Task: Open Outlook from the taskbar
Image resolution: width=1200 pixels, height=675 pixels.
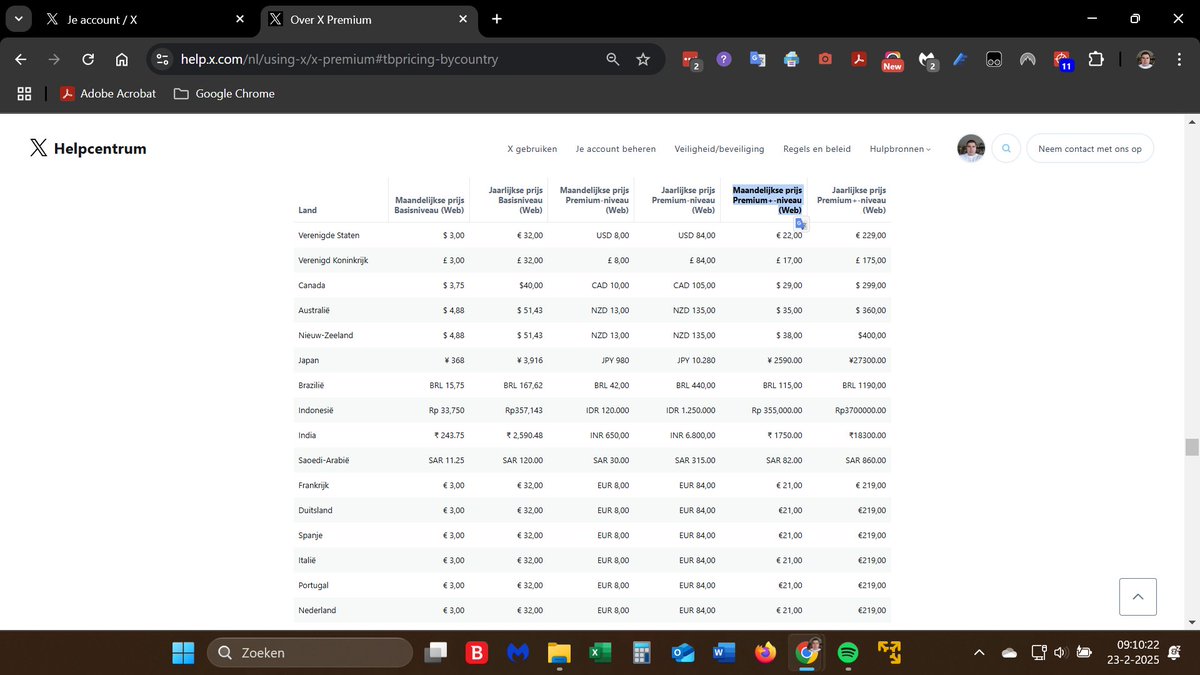Action: click(x=683, y=652)
